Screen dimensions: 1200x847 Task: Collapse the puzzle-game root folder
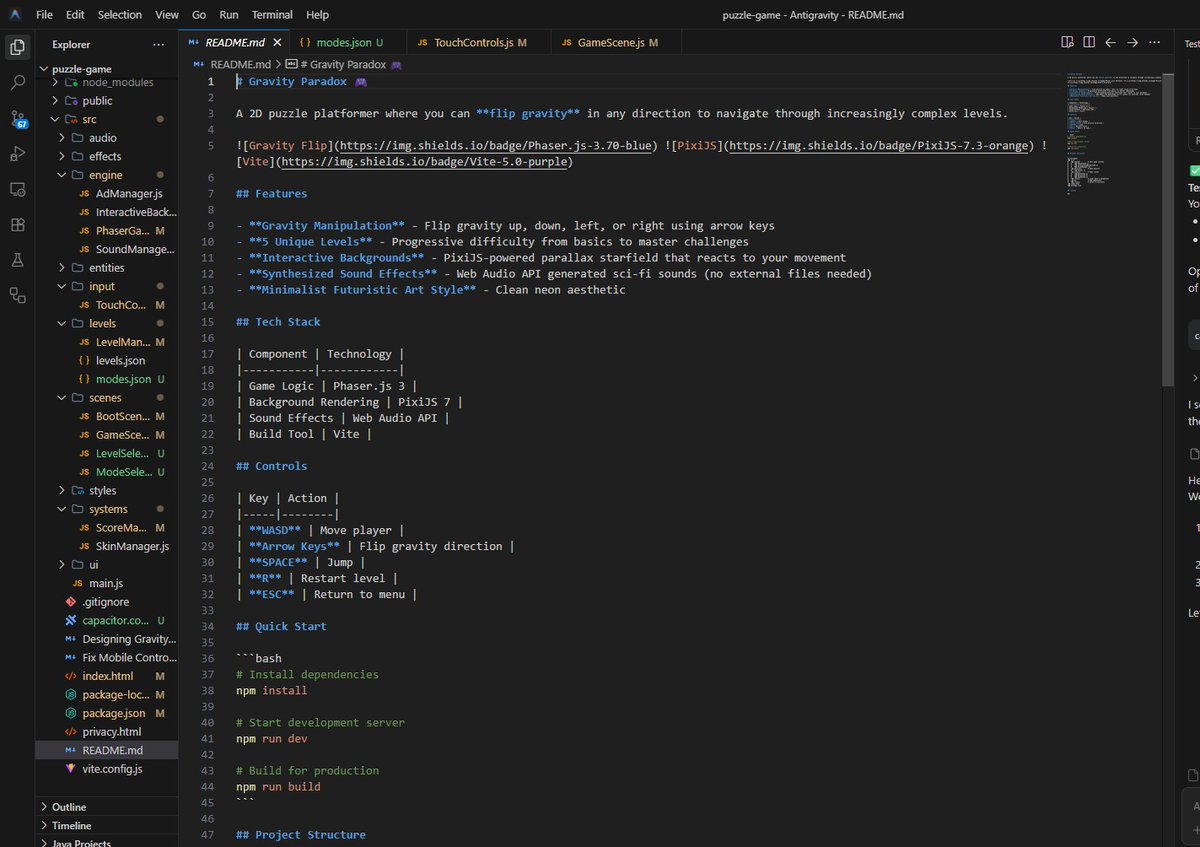(106, 68)
